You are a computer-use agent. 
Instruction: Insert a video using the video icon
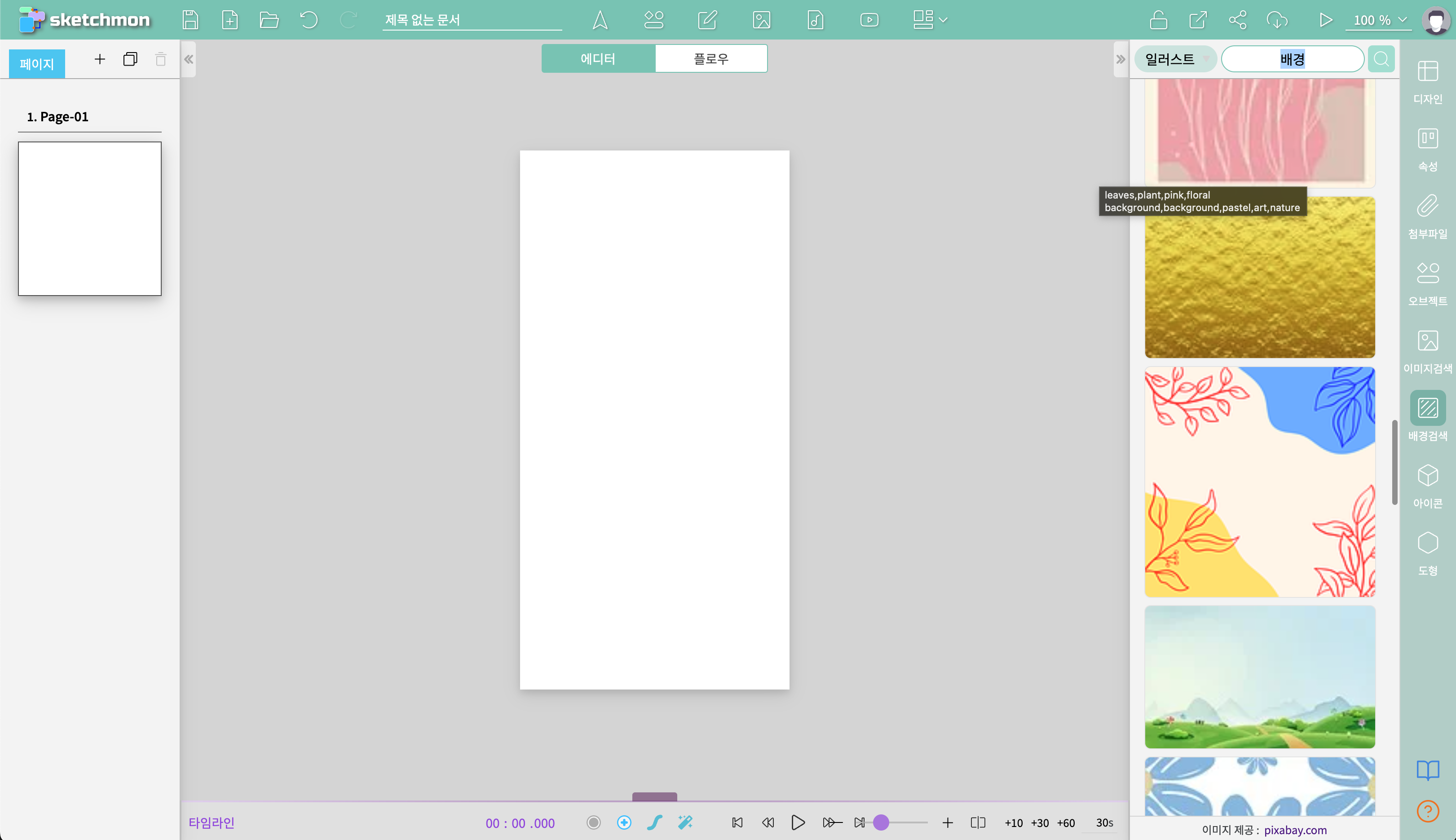click(869, 20)
